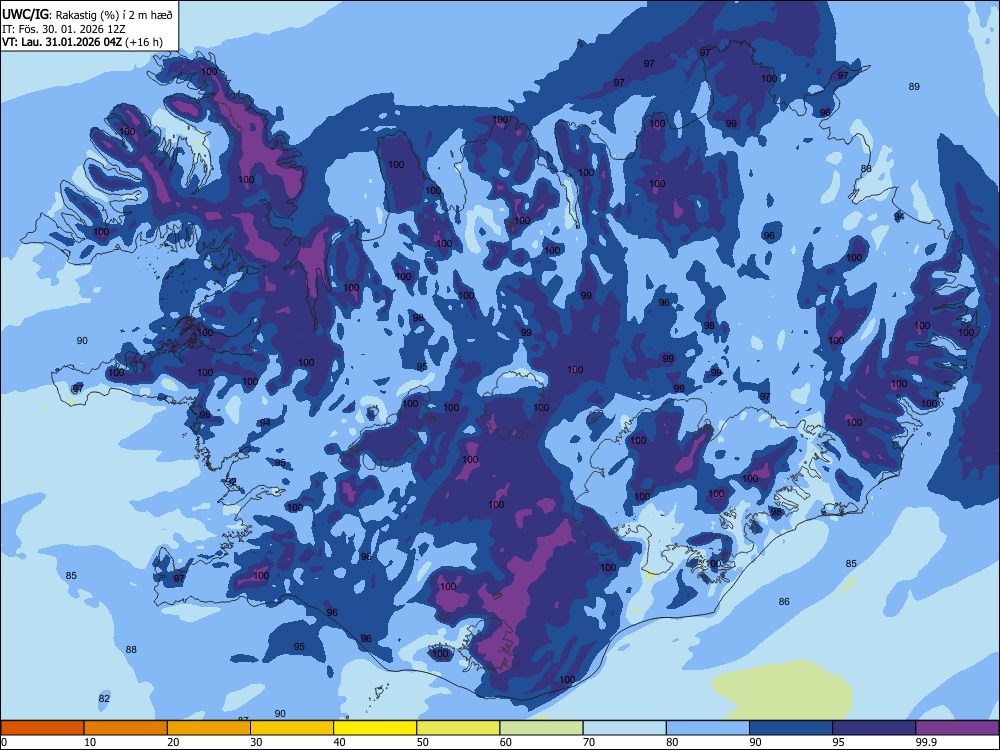Click the "(+16 h)" forecast offset text
The image size is (1000, 750).
tap(143, 43)
